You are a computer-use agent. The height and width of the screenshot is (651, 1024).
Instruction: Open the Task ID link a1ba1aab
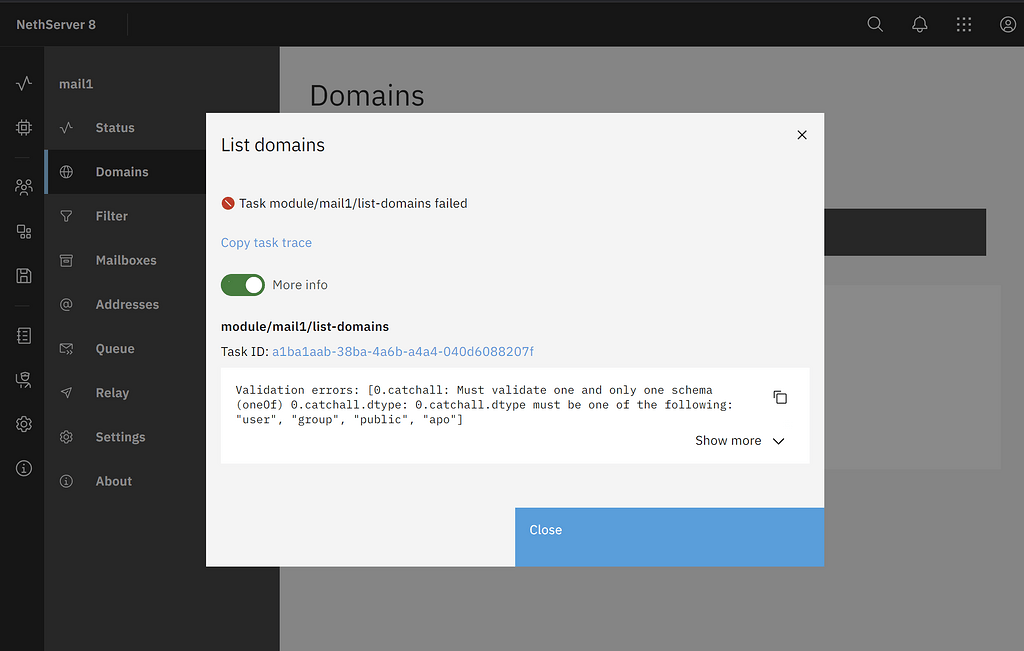pyautogui.click(x=402, y=351)
